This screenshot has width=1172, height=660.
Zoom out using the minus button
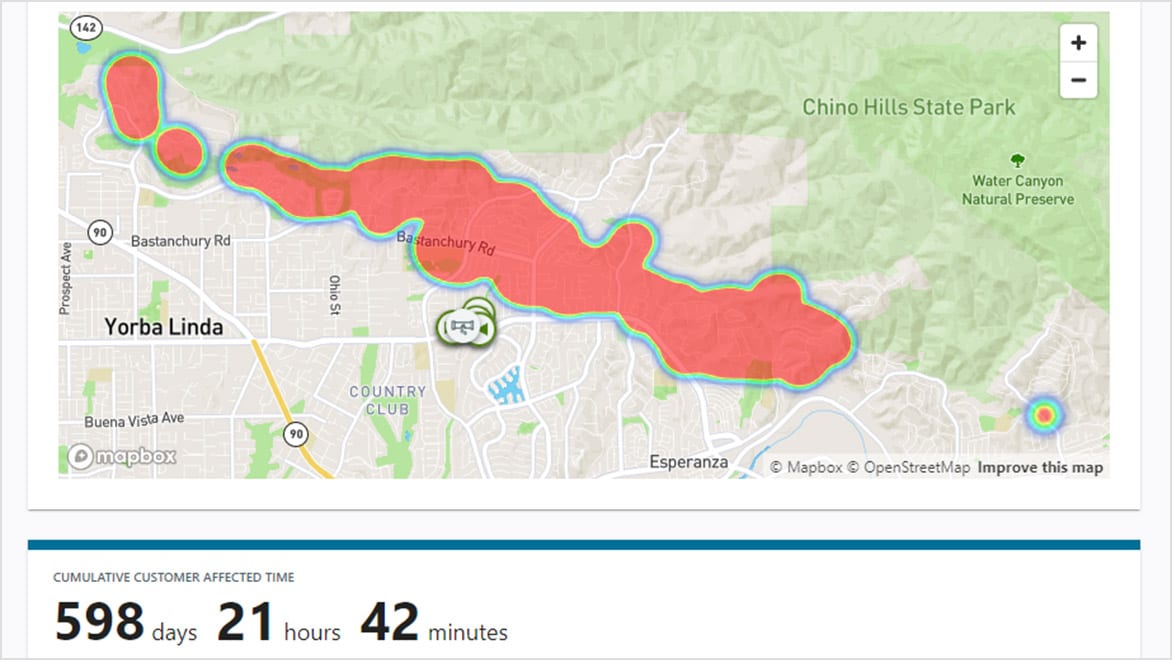pos(1078,79)
